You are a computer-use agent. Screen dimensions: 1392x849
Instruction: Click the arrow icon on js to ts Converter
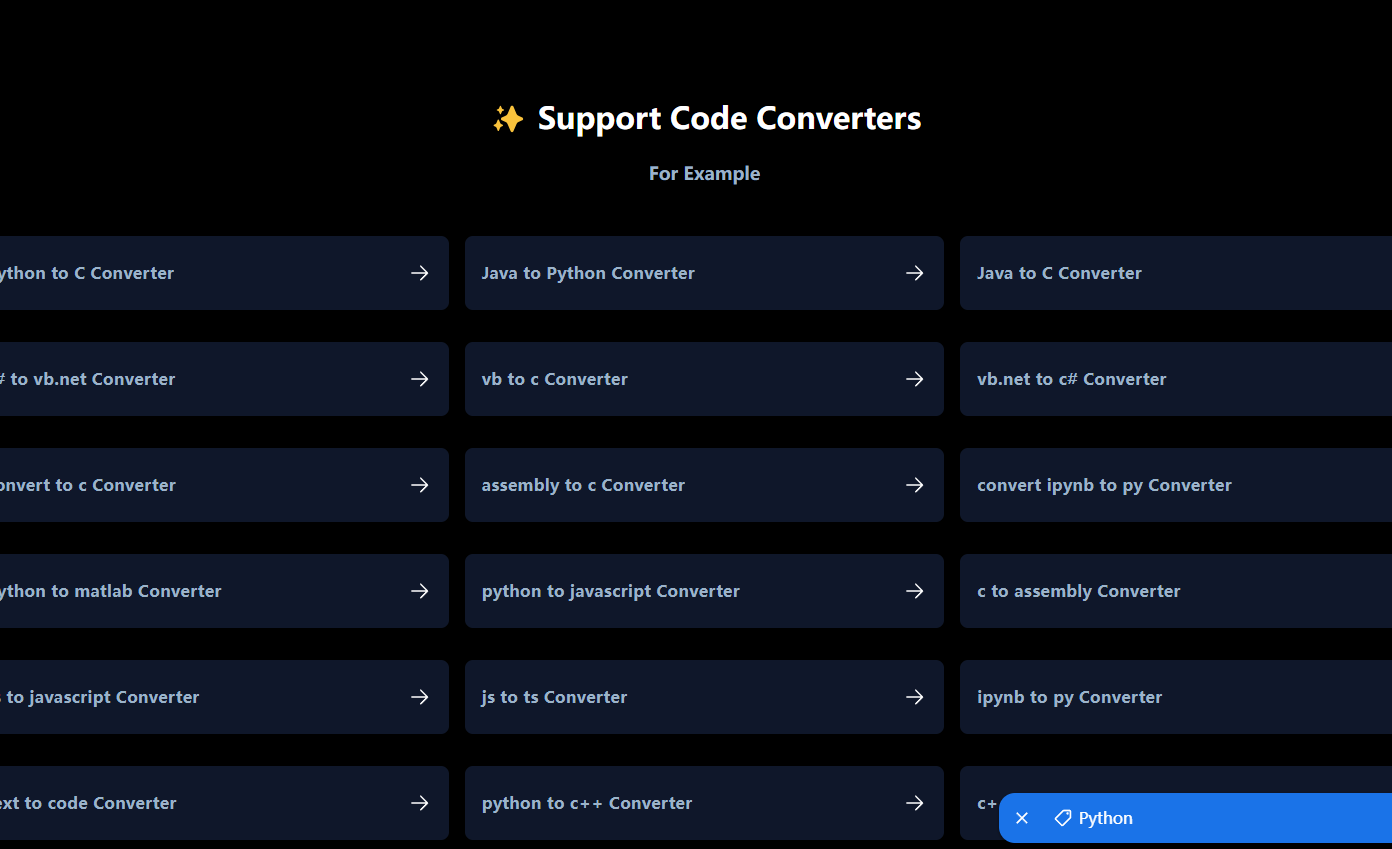pyautogui.click(x=914, y=697)
